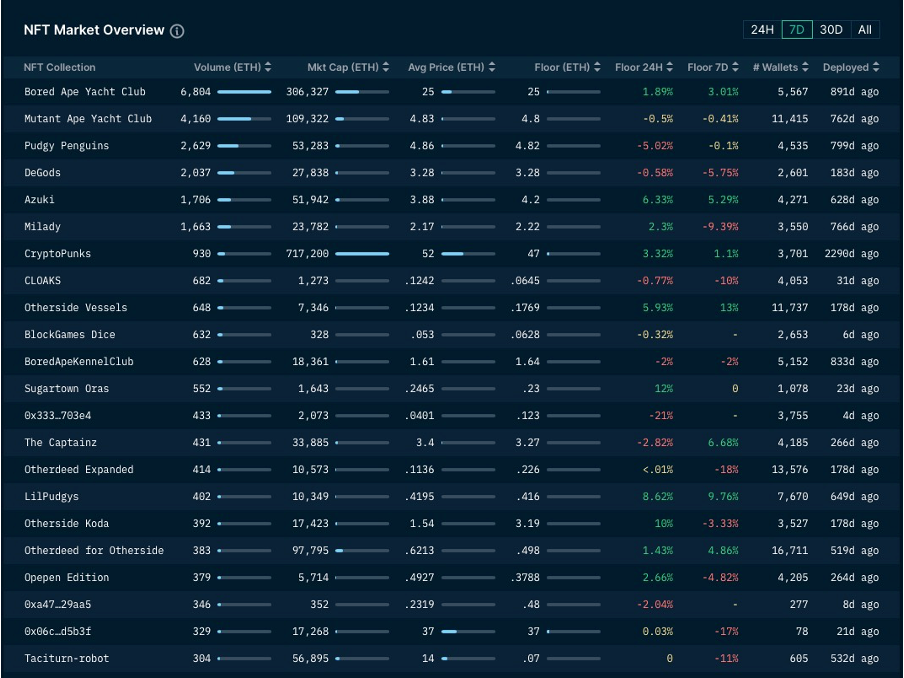Click the NFT Collection column header

pyautogui.click(x=59, y=67)
